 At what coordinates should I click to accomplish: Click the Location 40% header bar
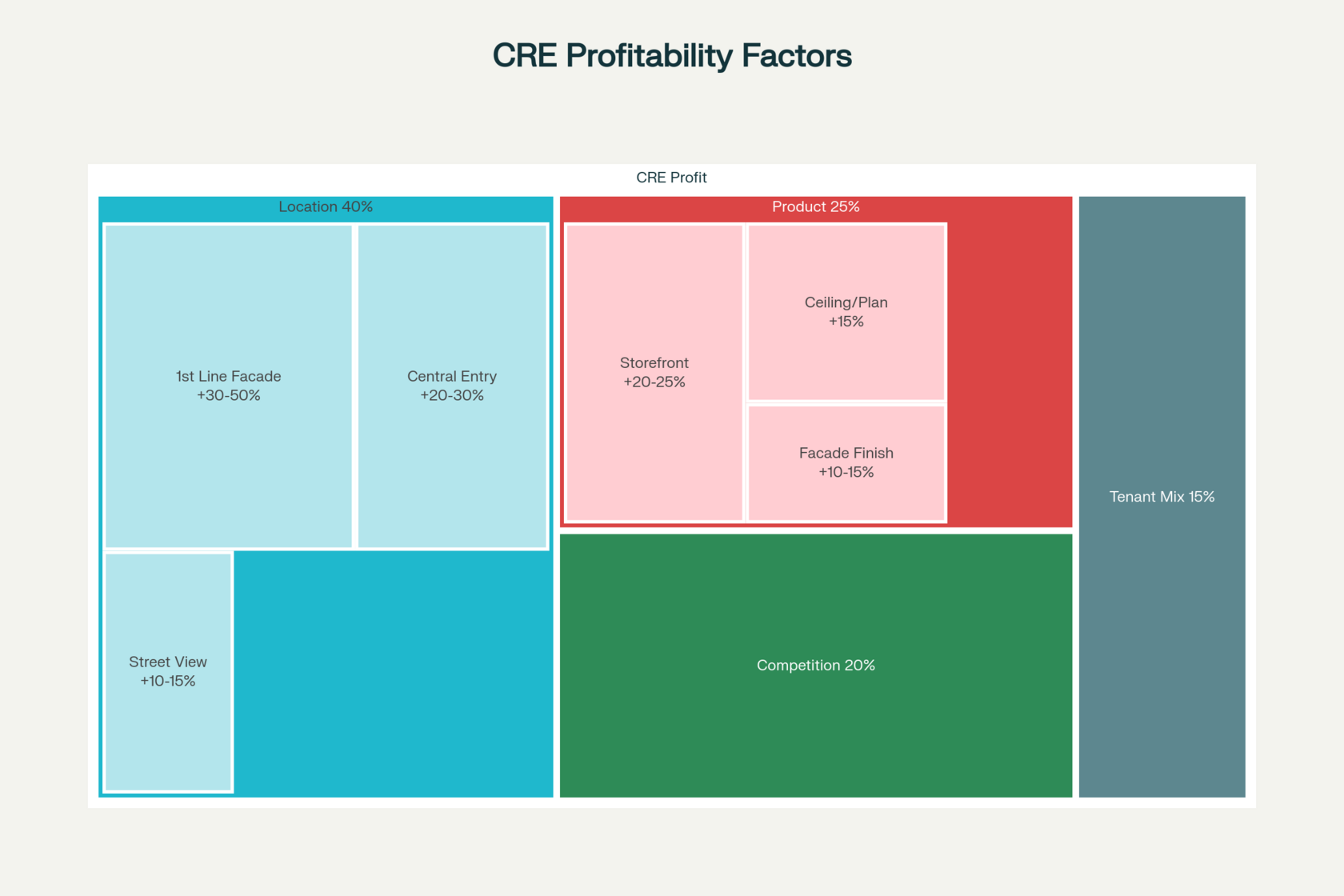326,207
